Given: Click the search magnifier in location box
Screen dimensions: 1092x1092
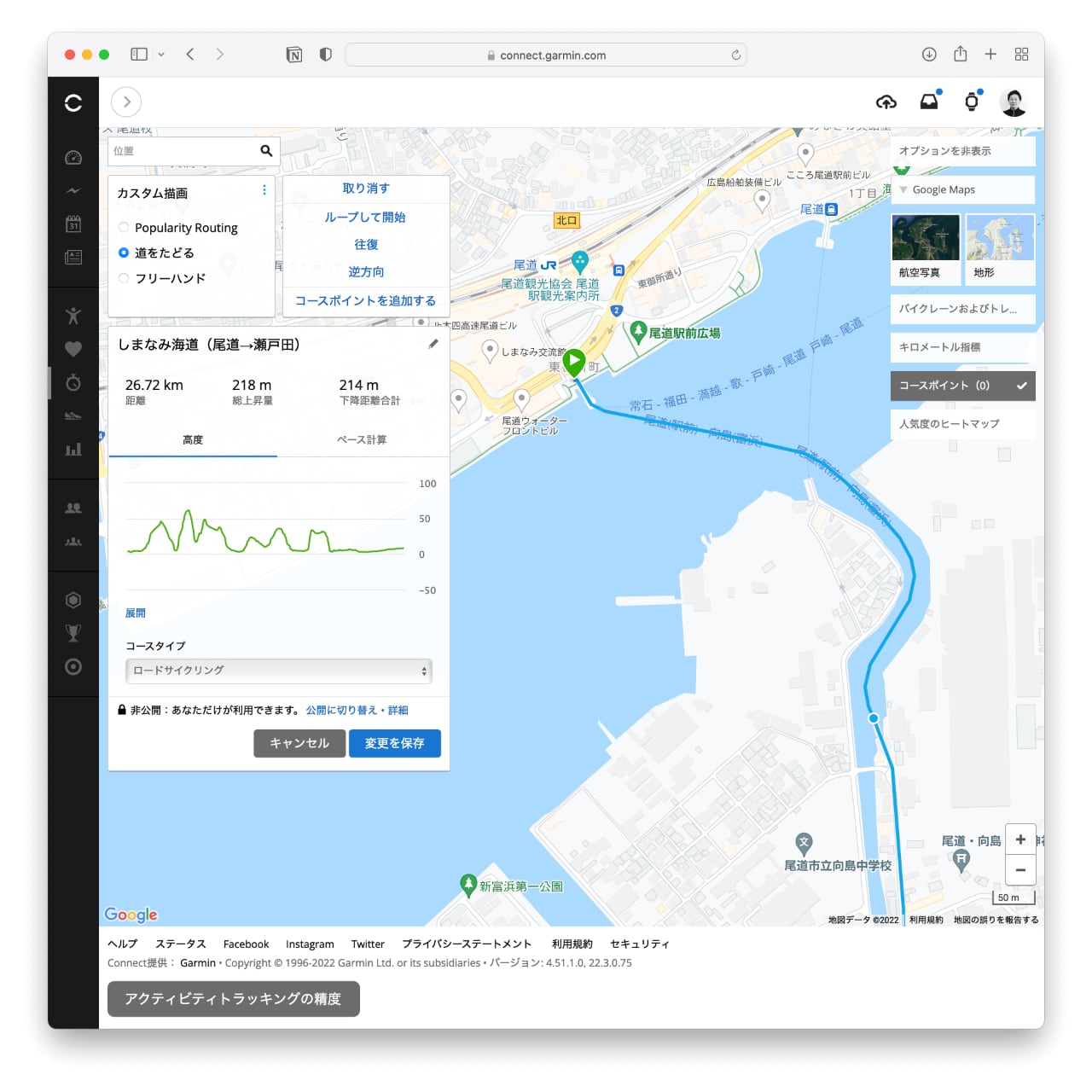Looking at the screenshot, I should (x=266, y=151).
